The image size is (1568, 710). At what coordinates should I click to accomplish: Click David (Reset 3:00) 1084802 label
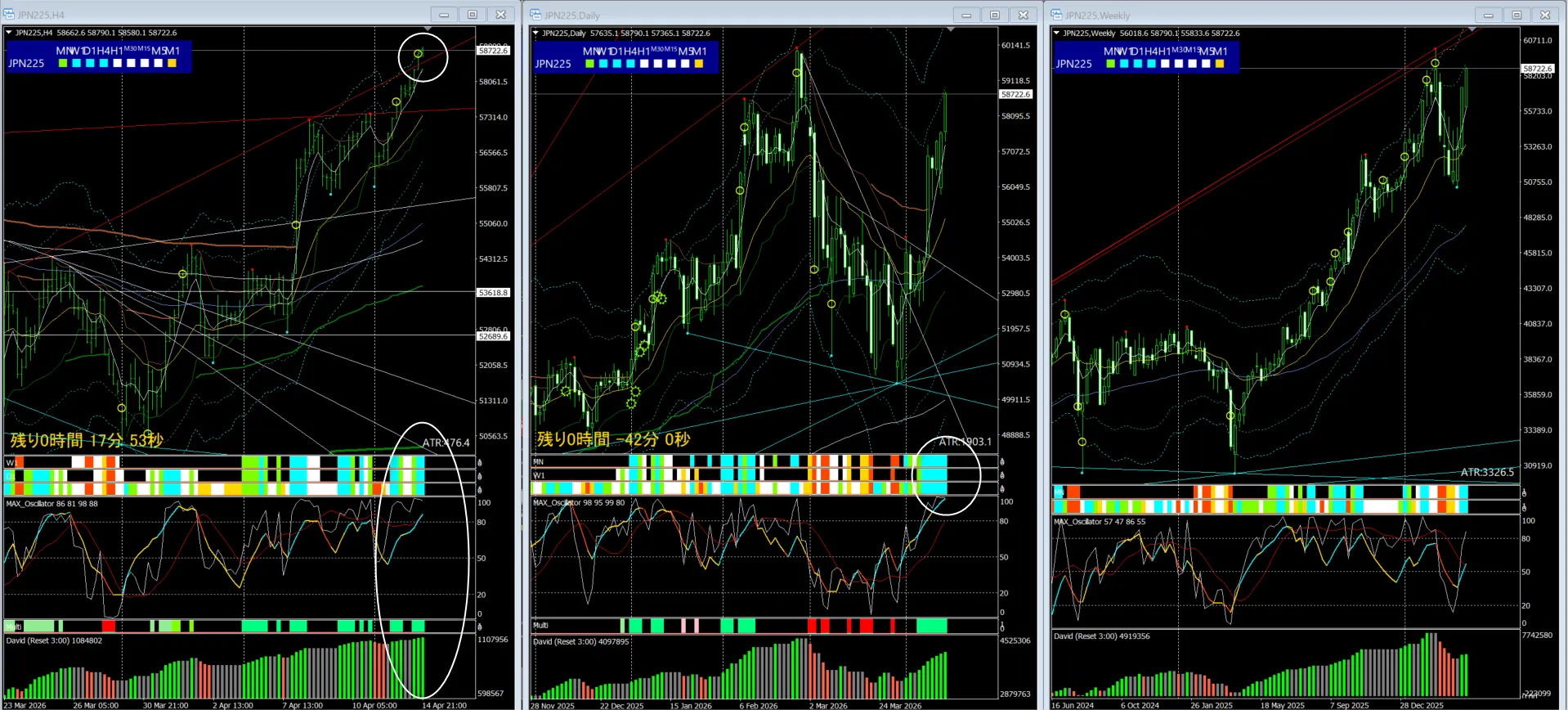click(54, 640)
